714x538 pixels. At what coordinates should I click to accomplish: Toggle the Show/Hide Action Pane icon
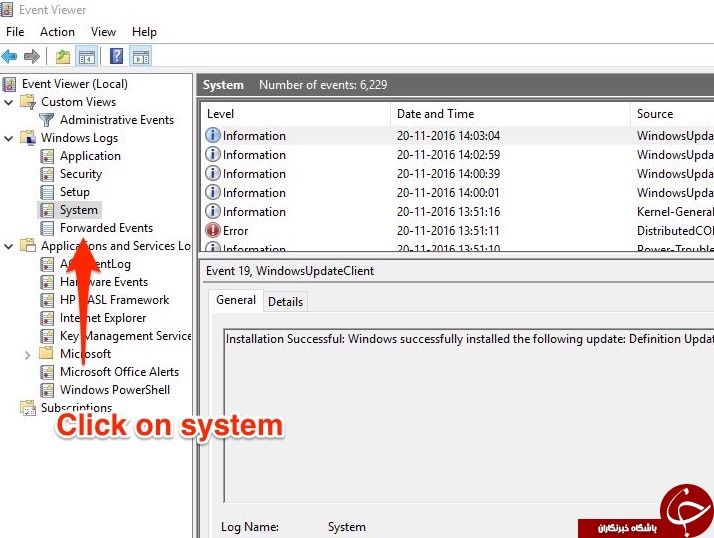coord(141,56)
